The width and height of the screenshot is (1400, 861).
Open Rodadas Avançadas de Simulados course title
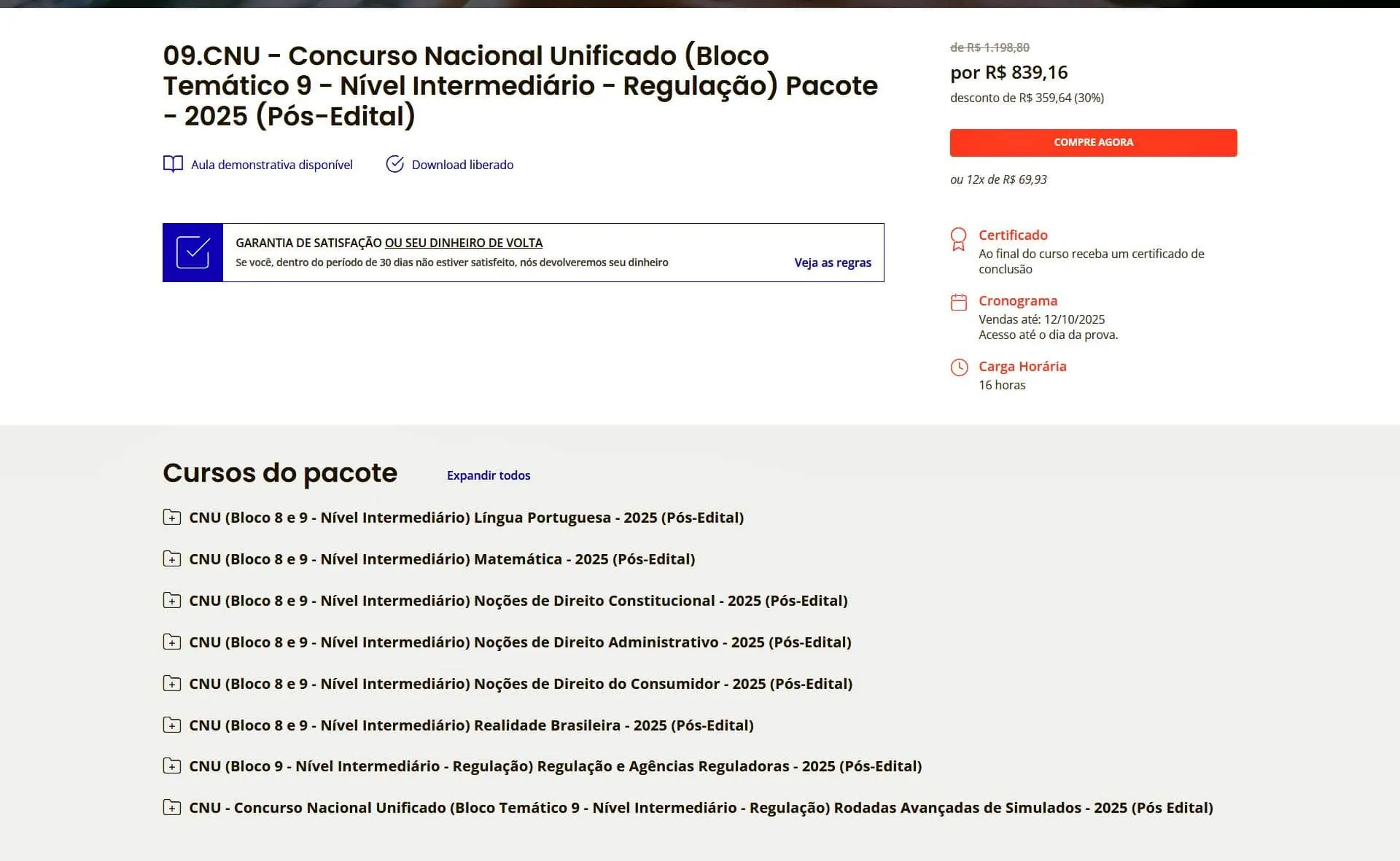[700, 808]
